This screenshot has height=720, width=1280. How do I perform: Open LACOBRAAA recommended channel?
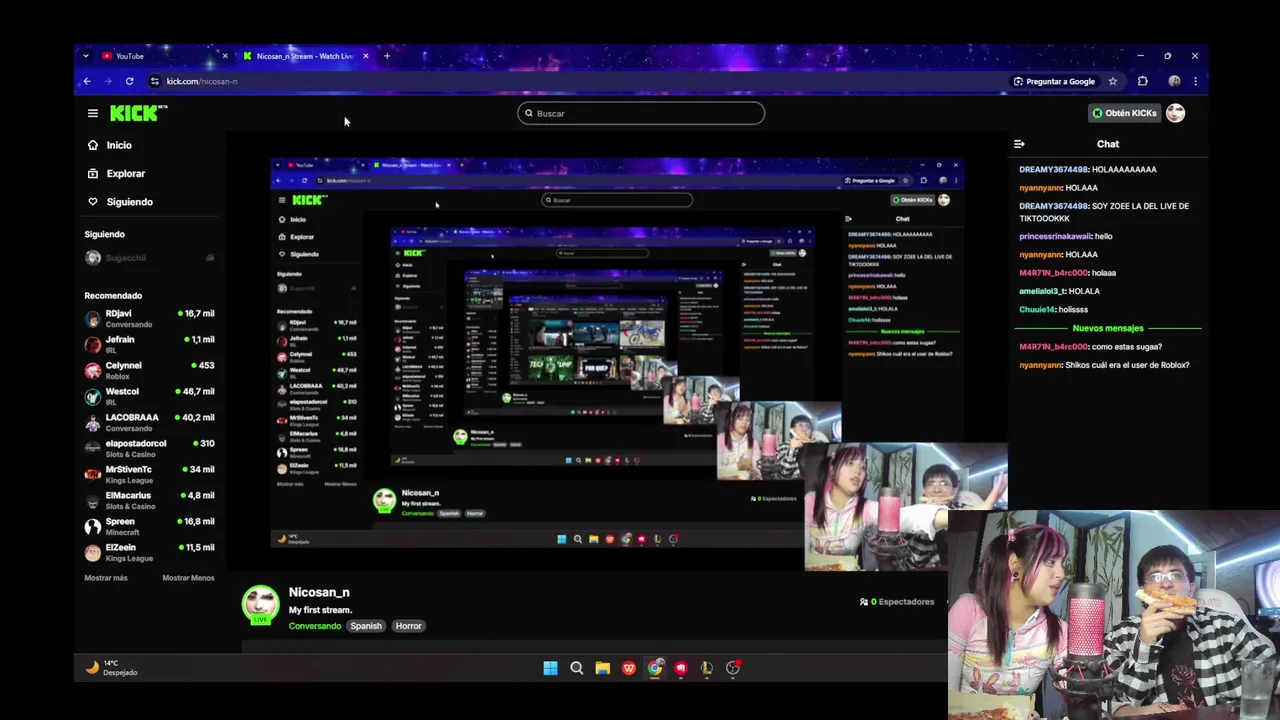150,422
